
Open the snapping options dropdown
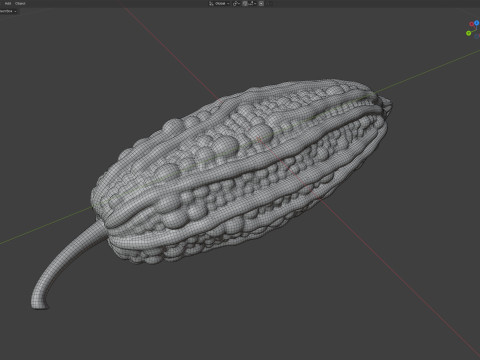tap(252, 4)
